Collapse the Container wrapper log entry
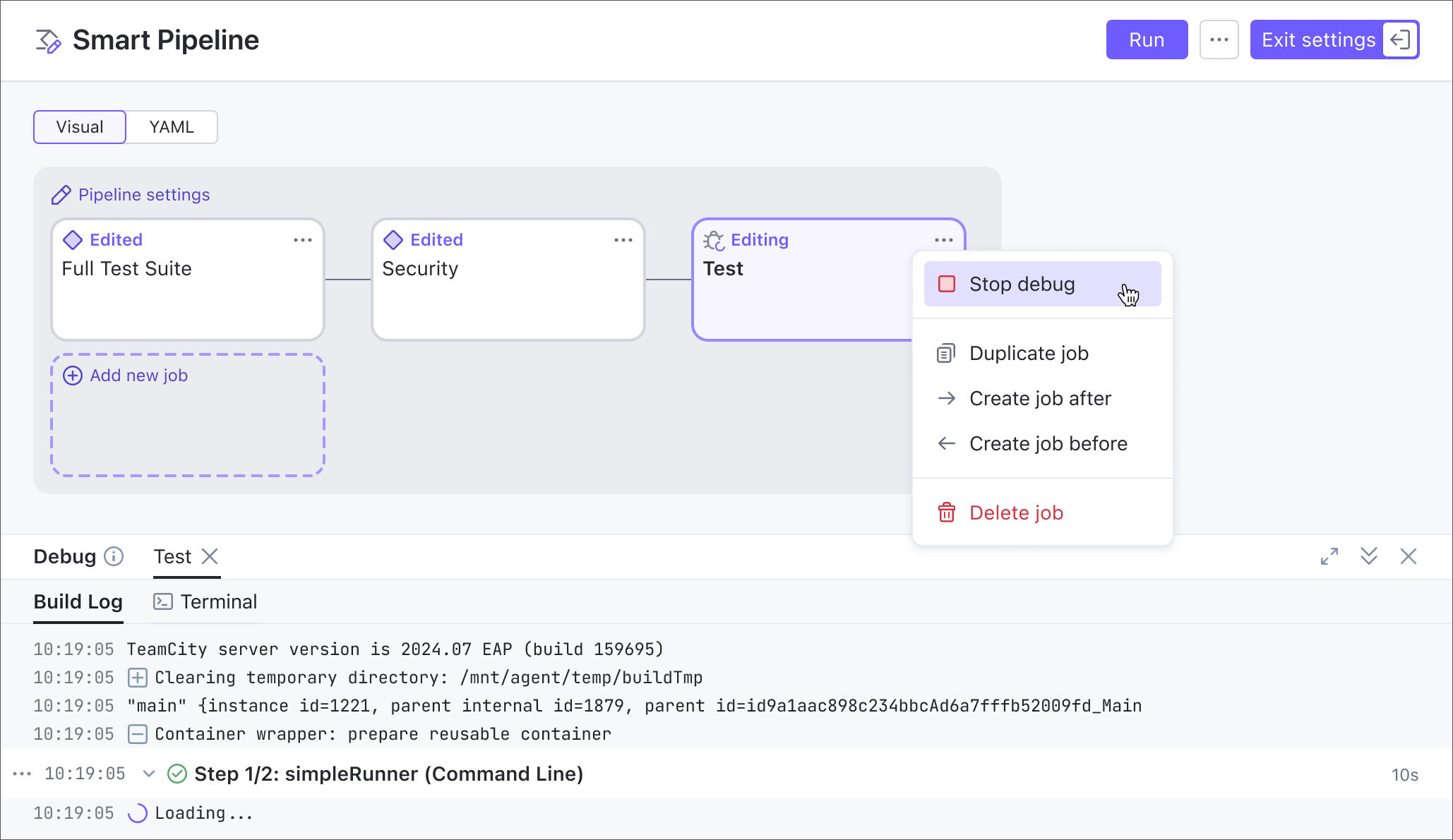The image size is (1453, 840). coord(138,734)
